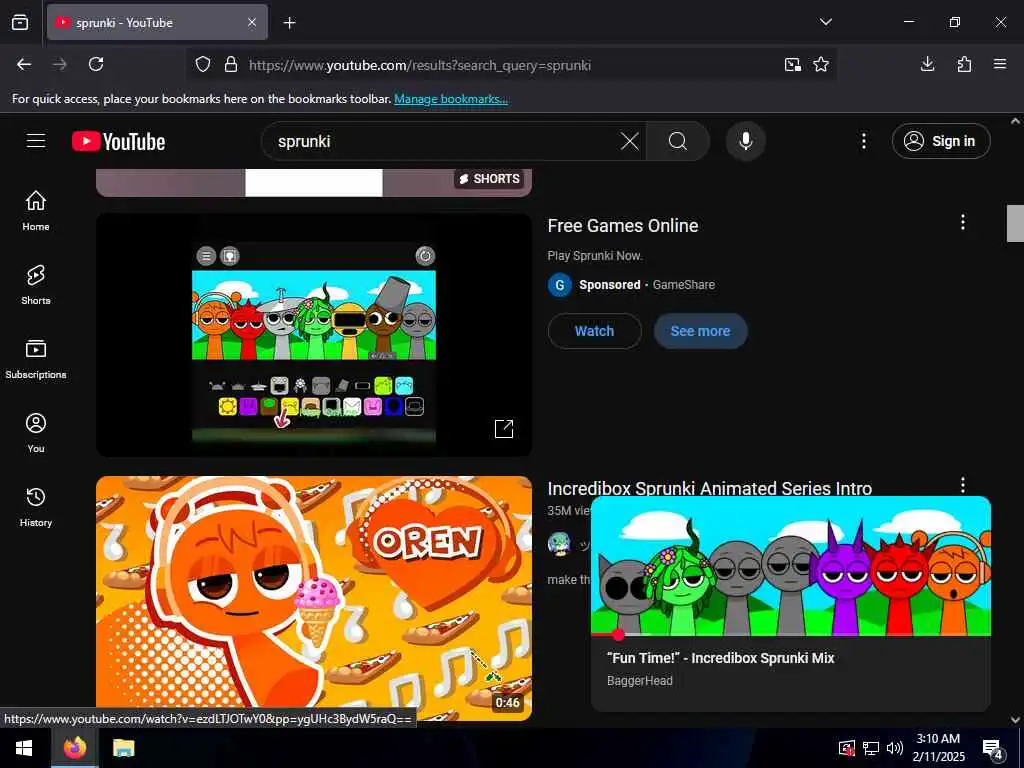Run the search with the magnifier button
This screenshot has width=1024, height=768.
pos(678,141)
